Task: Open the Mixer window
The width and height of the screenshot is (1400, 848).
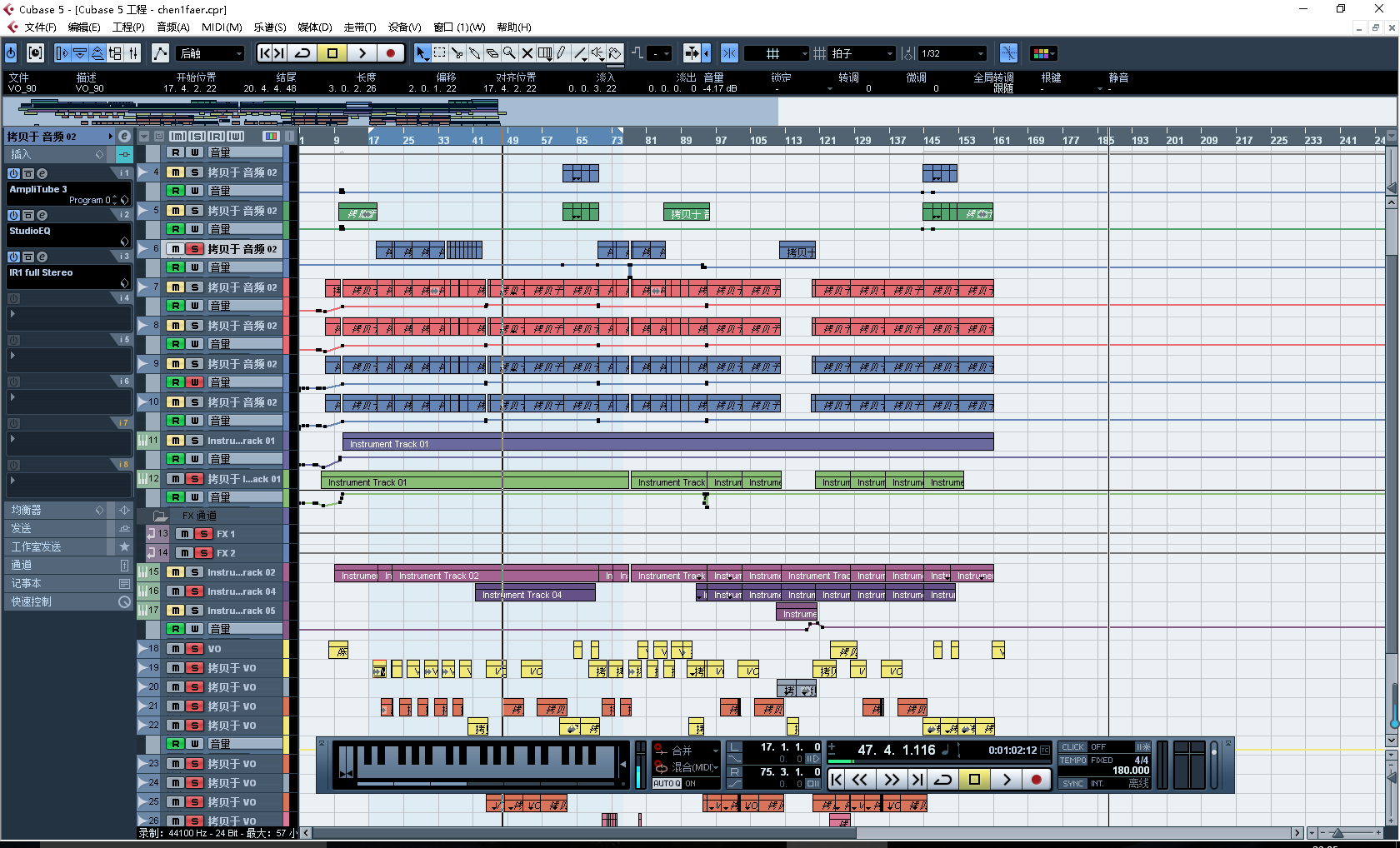Action: click(132, 53)
